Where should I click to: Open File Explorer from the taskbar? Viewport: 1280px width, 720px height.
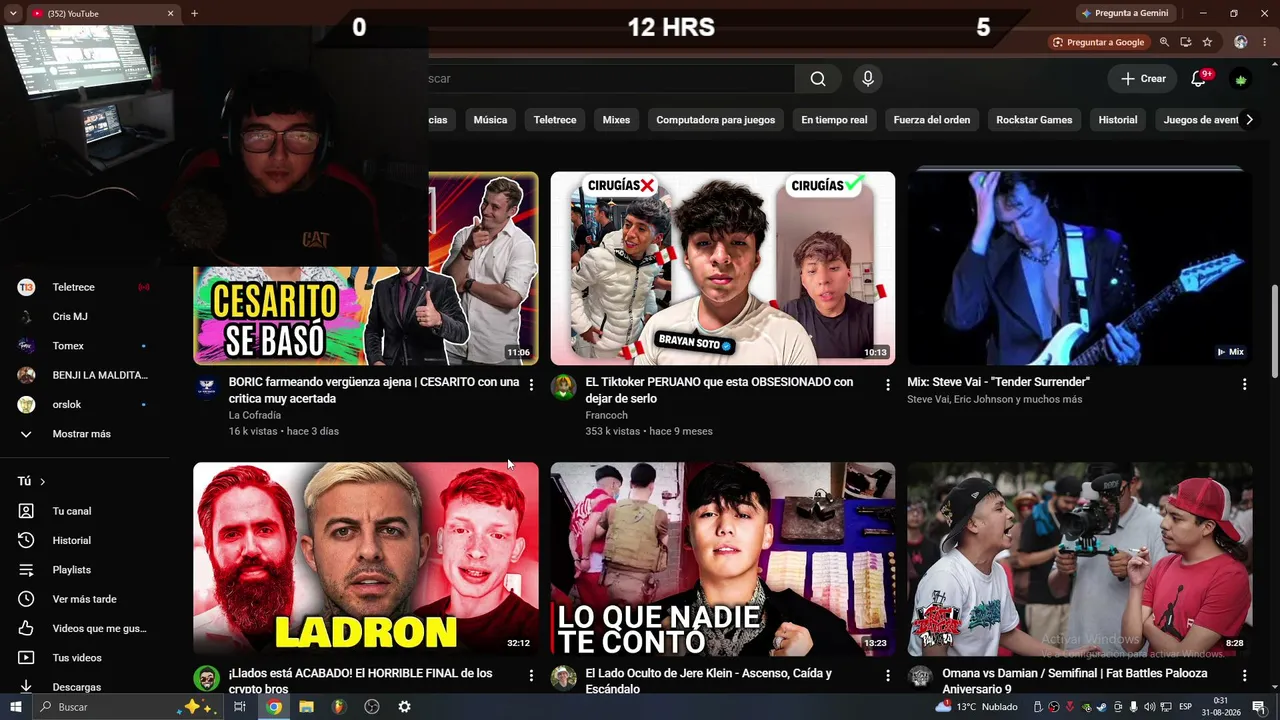(x=306, y=707)
